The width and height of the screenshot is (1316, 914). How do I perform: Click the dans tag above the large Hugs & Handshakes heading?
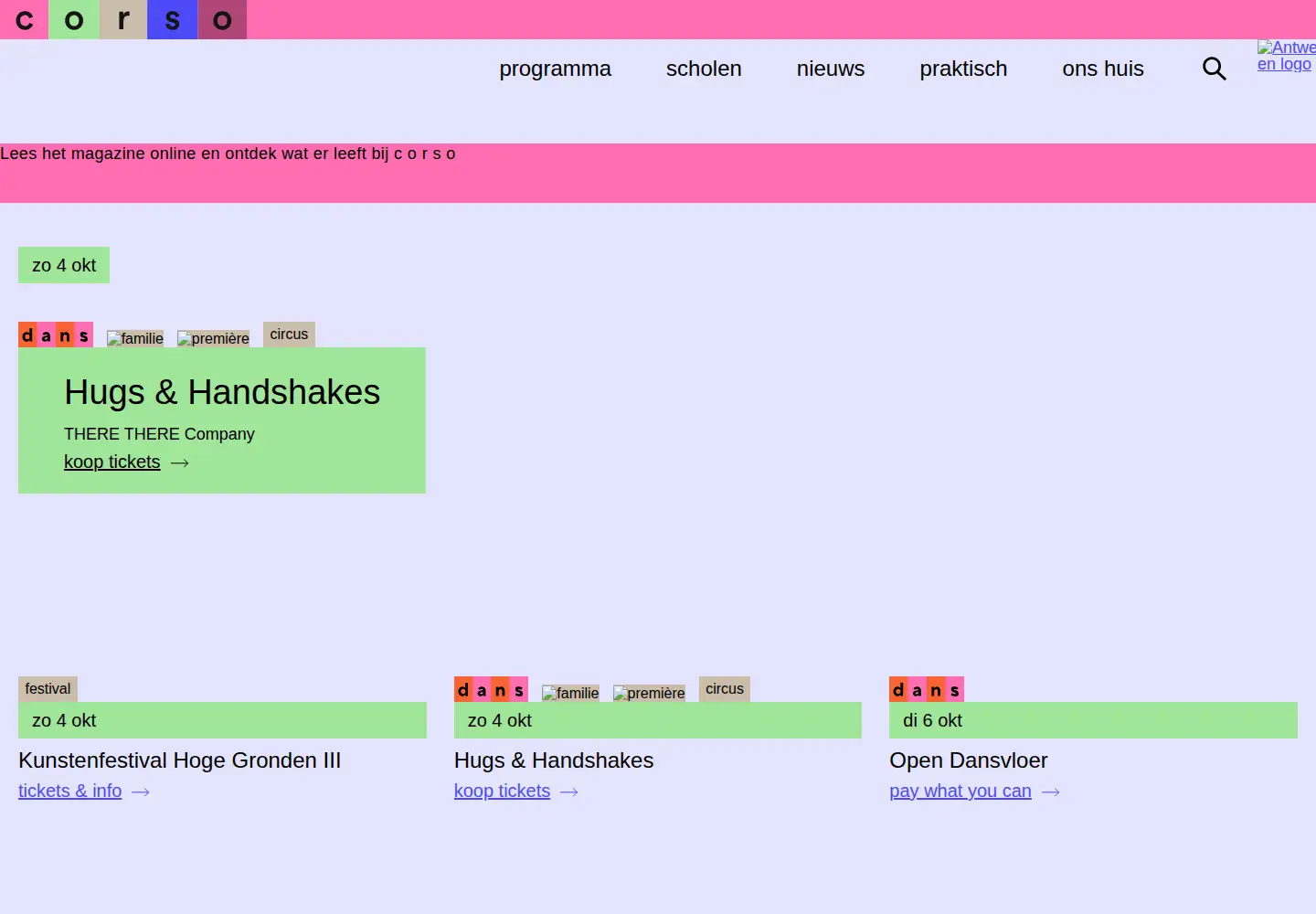click(56, 335)
